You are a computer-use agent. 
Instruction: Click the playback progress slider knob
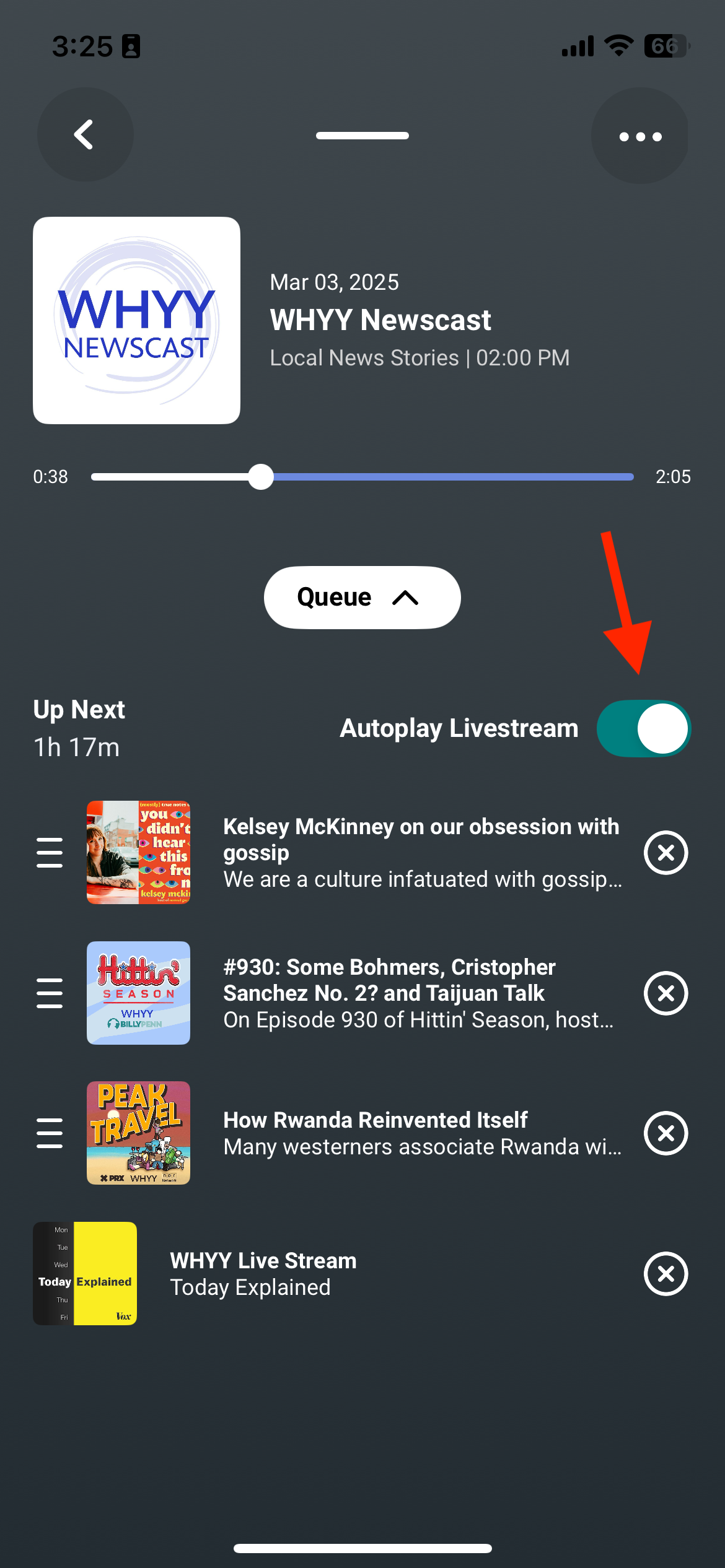(261, 477)
